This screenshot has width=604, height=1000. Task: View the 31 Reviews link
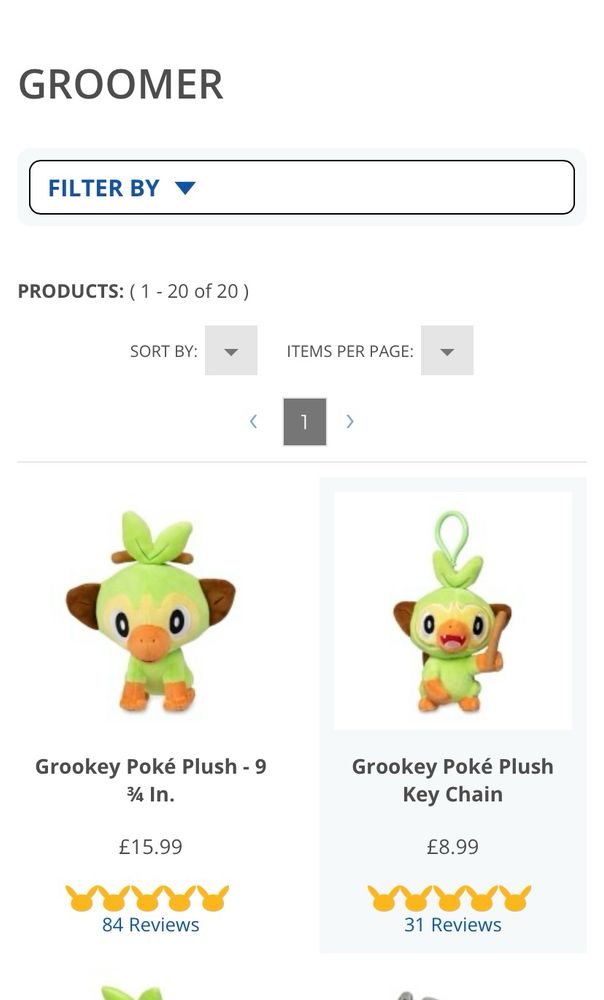(453, 925)
